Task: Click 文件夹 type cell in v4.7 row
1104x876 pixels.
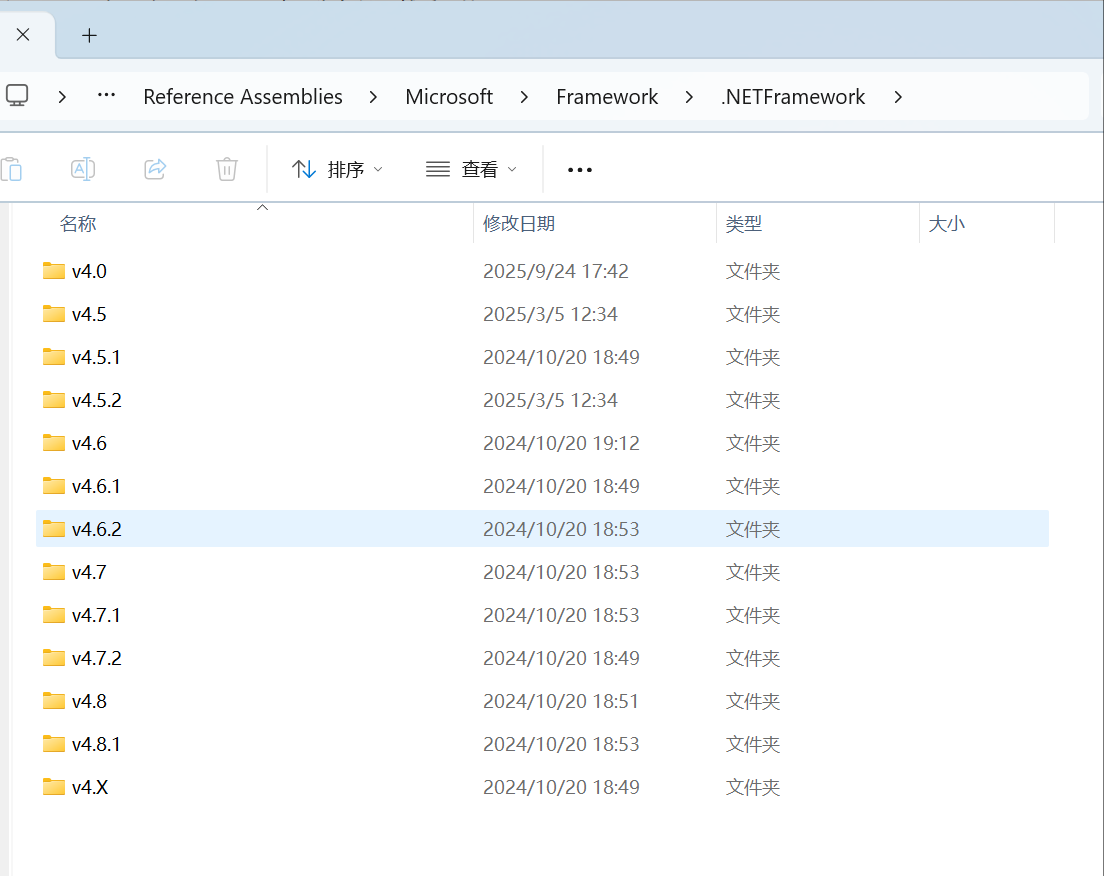Action: (x=753, y=572)
